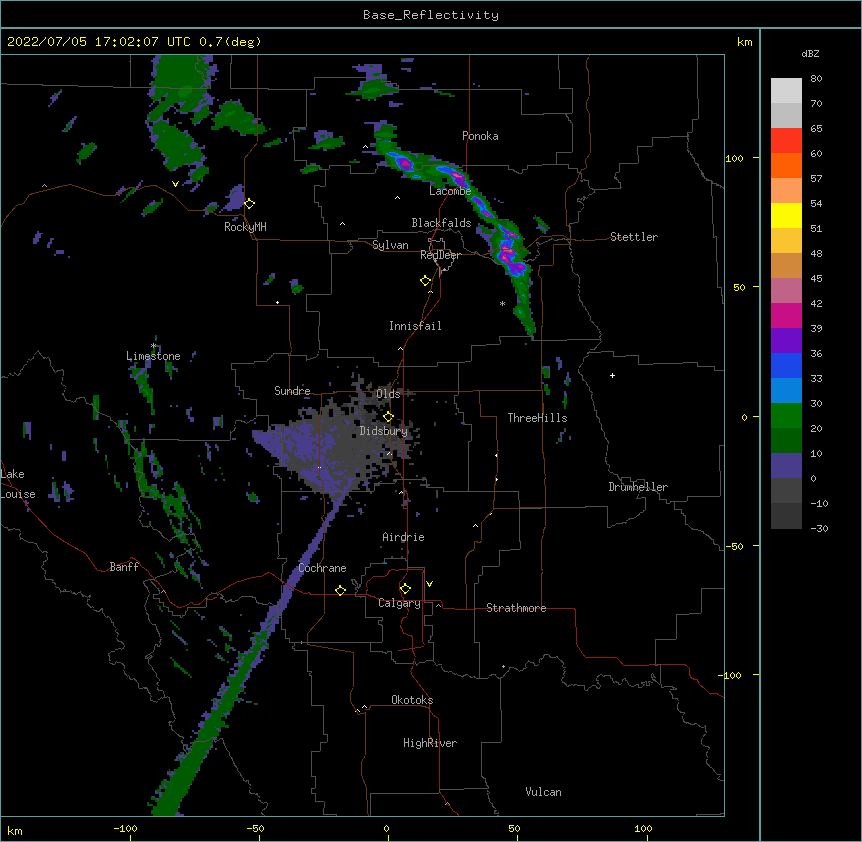Click the Airdrie town label
862x842 pixels.
(403, 537)
